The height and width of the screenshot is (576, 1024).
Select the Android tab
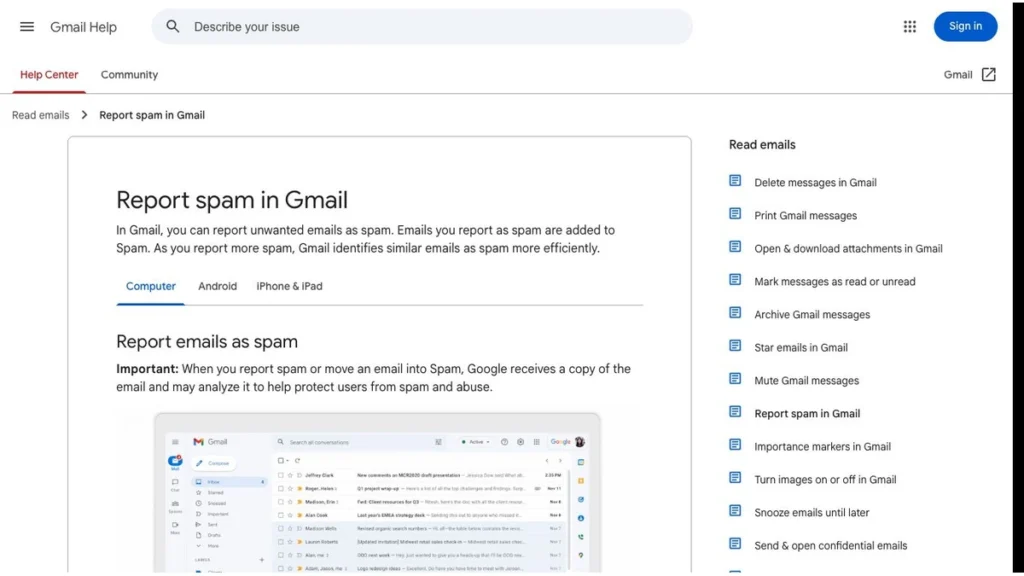point(217,286)
